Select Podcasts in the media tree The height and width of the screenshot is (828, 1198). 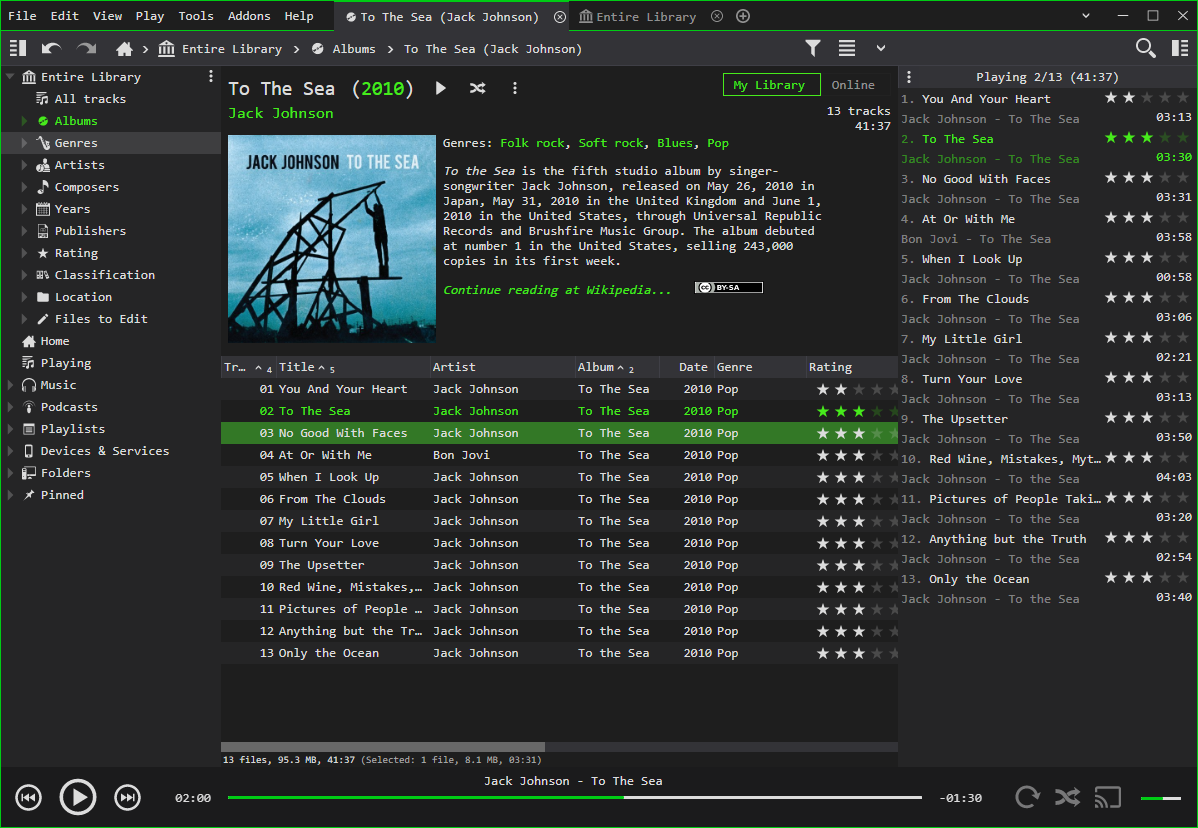69,407
